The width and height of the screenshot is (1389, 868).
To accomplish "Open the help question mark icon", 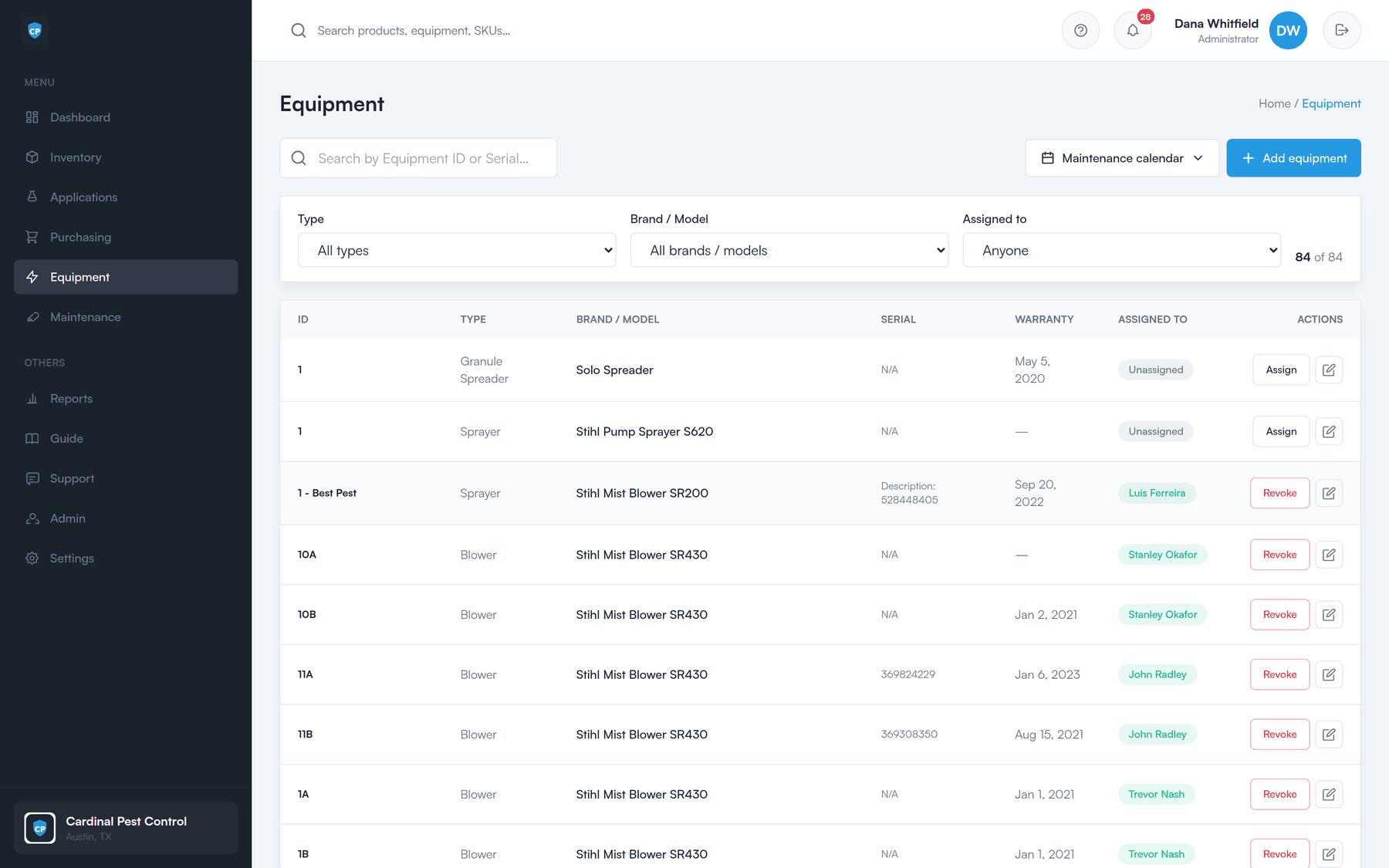I will pos(1080,31).
